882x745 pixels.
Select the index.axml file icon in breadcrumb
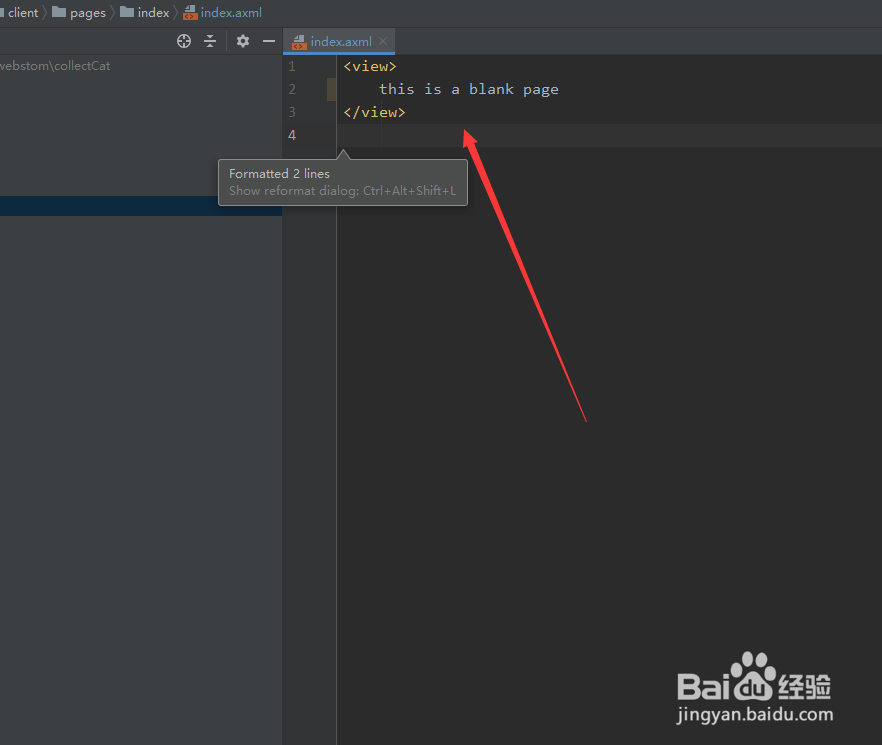[x=189, y=12]
